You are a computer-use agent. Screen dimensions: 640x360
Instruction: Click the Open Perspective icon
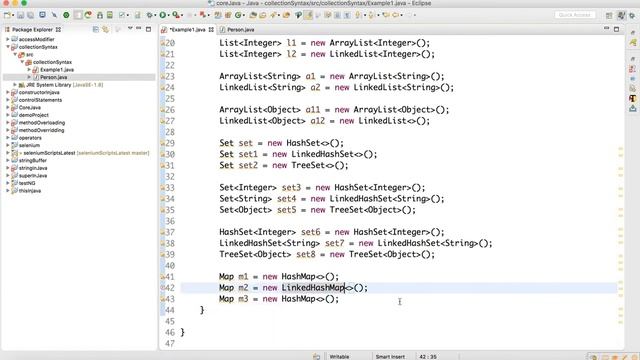coord(609,15)
